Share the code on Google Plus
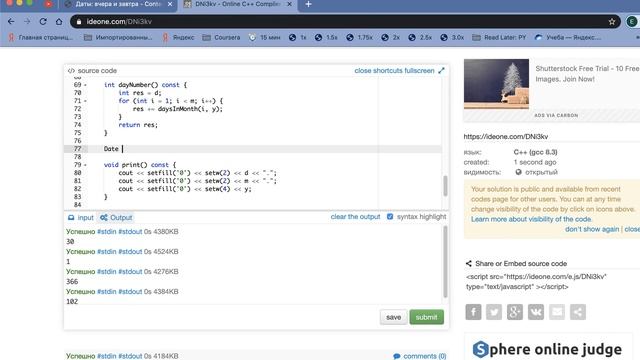This screenshot has width=640, height=360. coord(515,312)
